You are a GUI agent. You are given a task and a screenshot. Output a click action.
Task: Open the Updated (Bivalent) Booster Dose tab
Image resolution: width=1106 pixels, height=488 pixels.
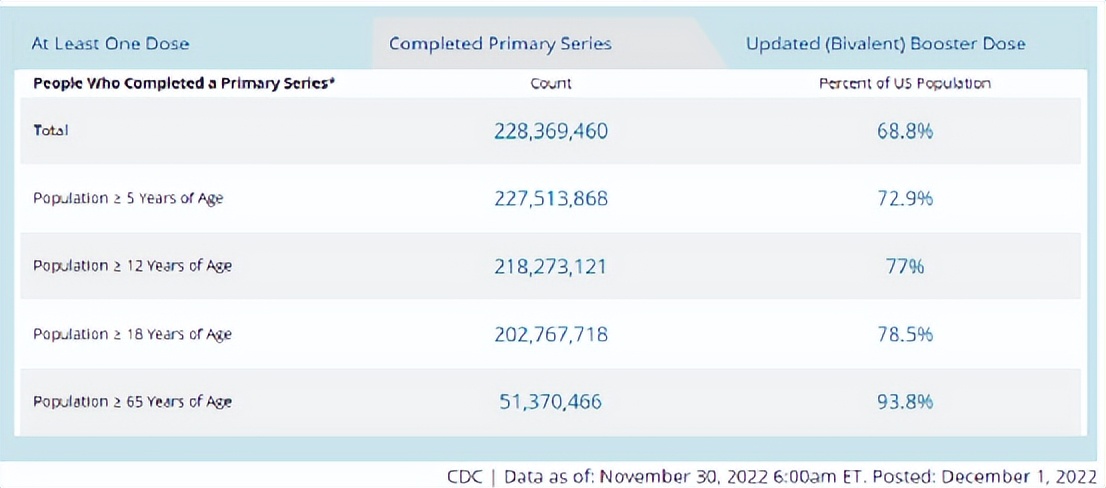(885, 44)
